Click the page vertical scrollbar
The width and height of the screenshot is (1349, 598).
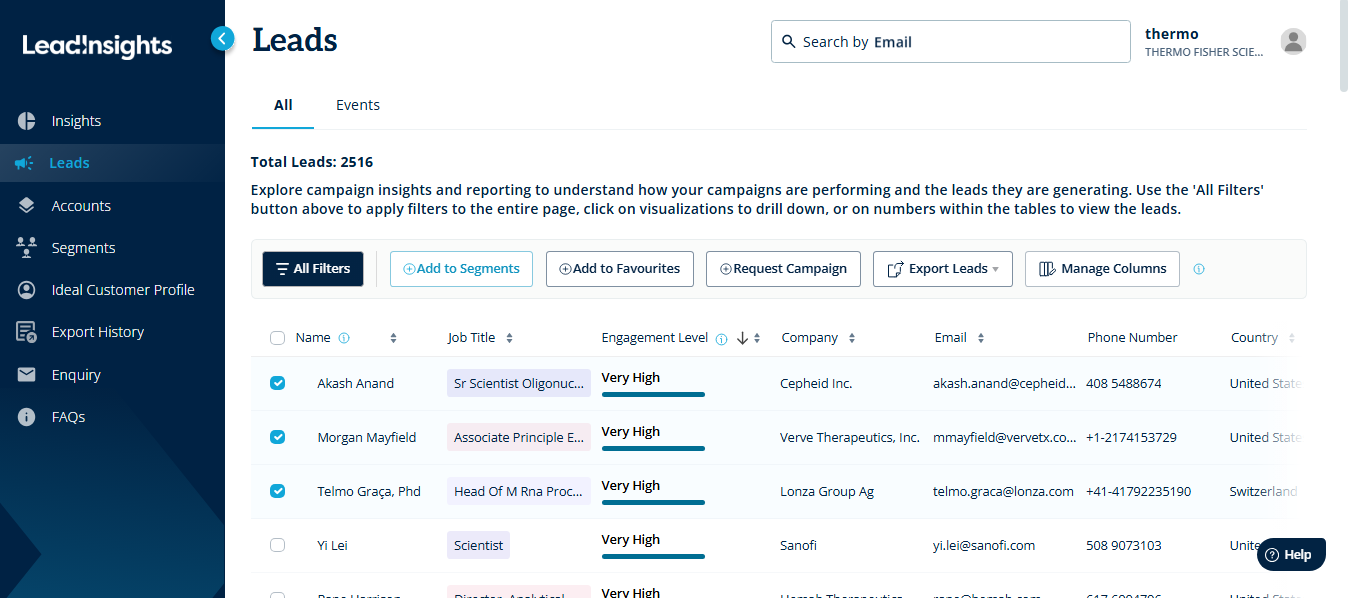(1342, 48)
